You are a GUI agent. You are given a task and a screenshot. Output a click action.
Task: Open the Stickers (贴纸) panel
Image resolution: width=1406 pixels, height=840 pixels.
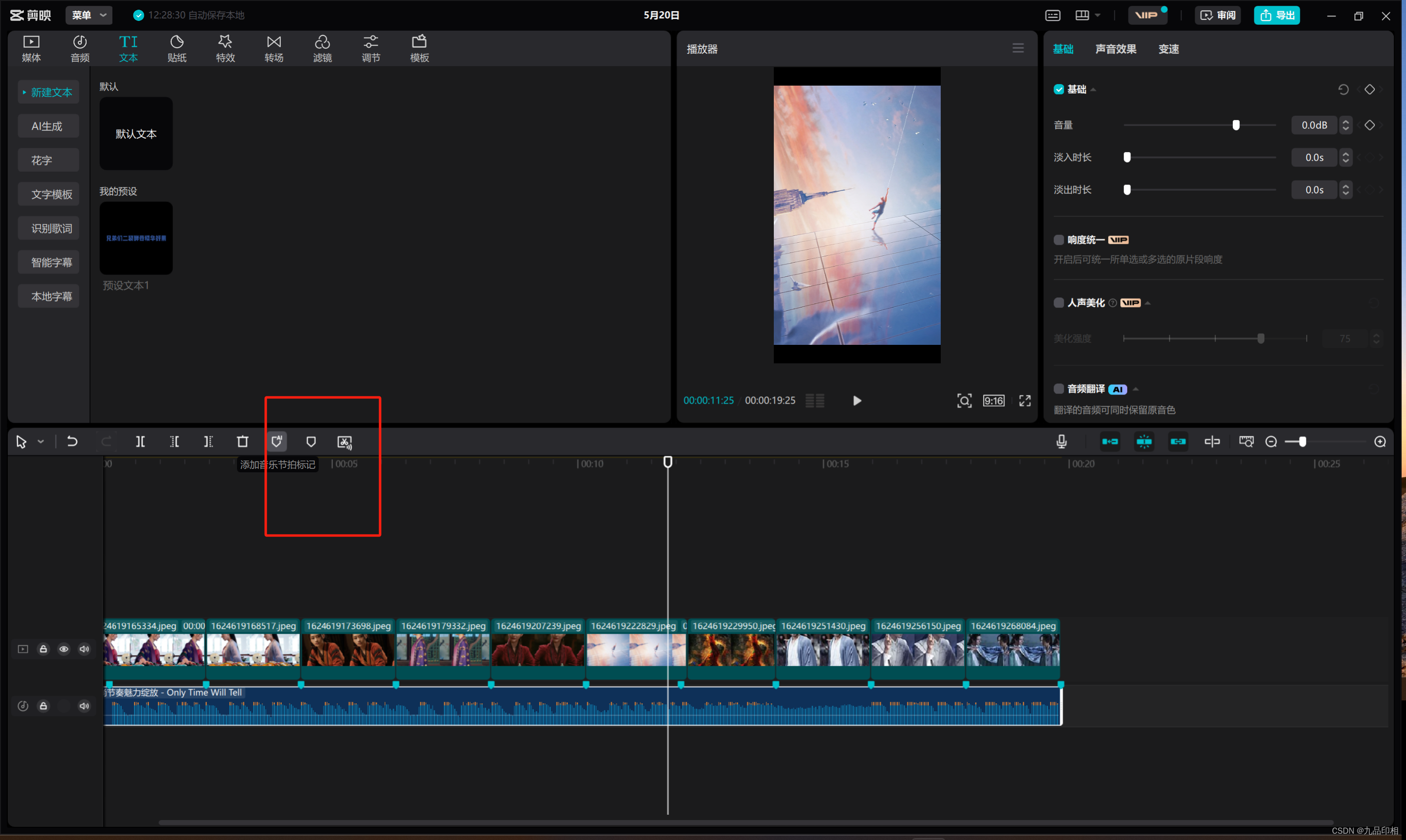[x=177, y=48]
